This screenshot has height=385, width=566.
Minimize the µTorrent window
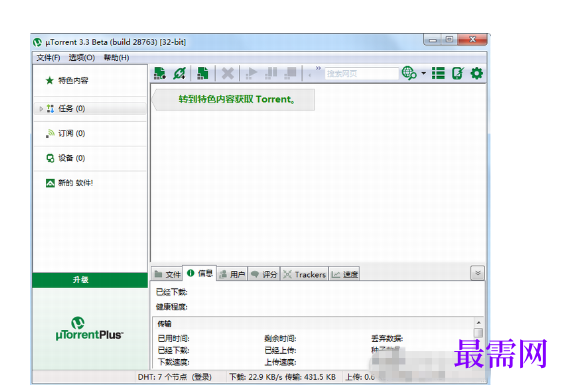click(433, 40)
